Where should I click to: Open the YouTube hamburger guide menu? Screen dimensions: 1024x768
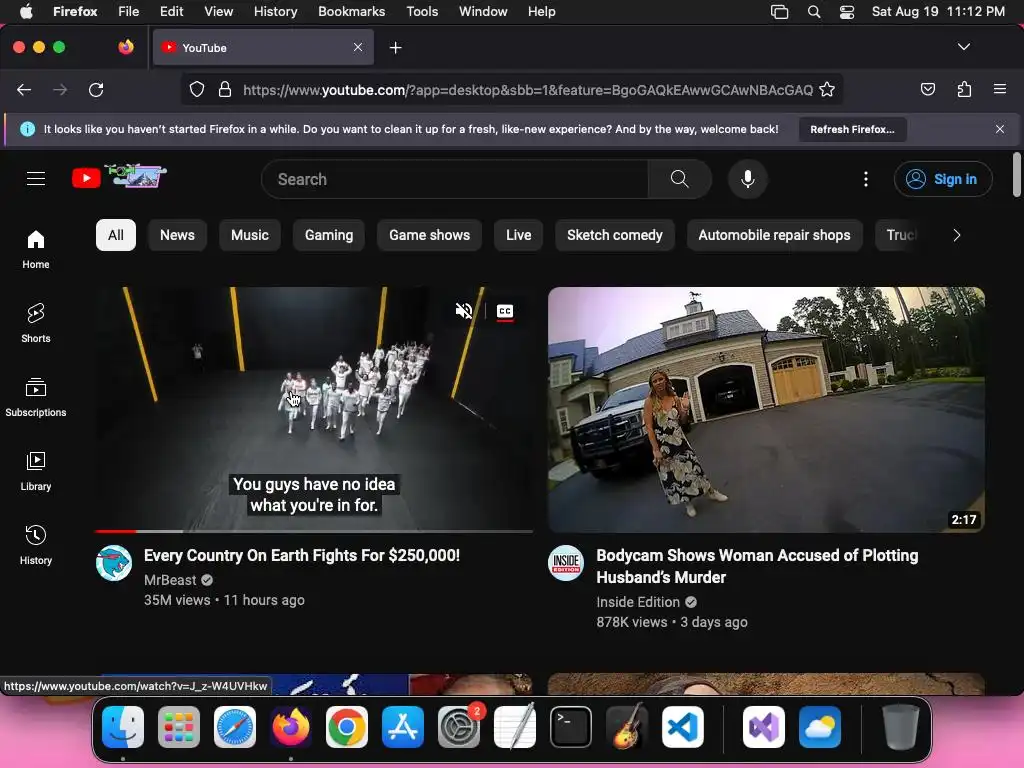tap(36, 178)
